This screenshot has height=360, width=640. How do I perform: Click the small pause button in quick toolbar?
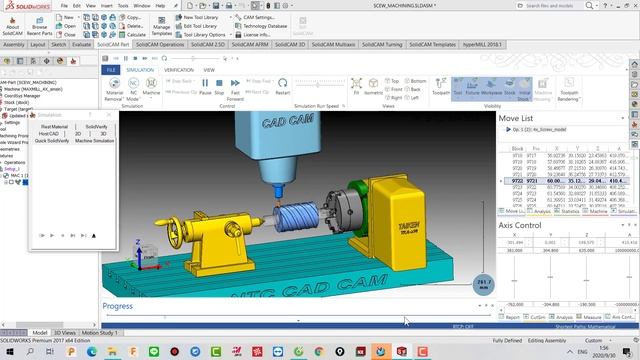click(x=126, y=58)
